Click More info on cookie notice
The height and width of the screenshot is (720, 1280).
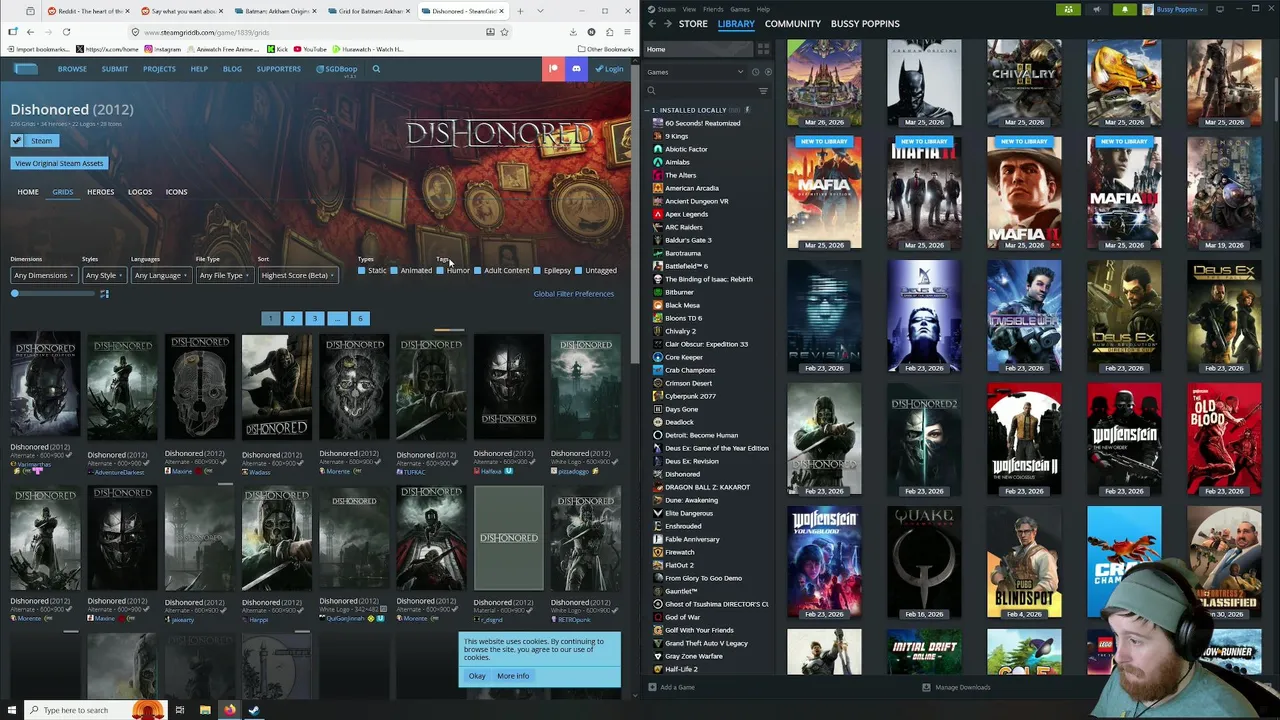click(x=513, y=676)
